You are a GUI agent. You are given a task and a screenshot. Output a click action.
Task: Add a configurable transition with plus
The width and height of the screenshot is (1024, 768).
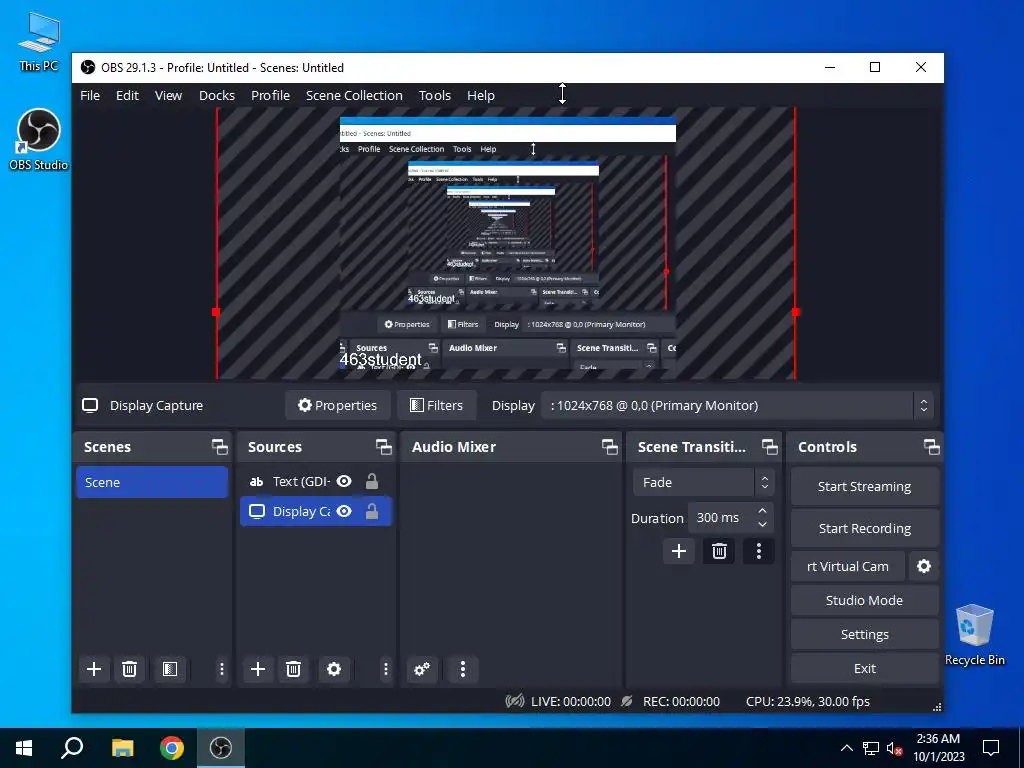(x=679, y=551)
